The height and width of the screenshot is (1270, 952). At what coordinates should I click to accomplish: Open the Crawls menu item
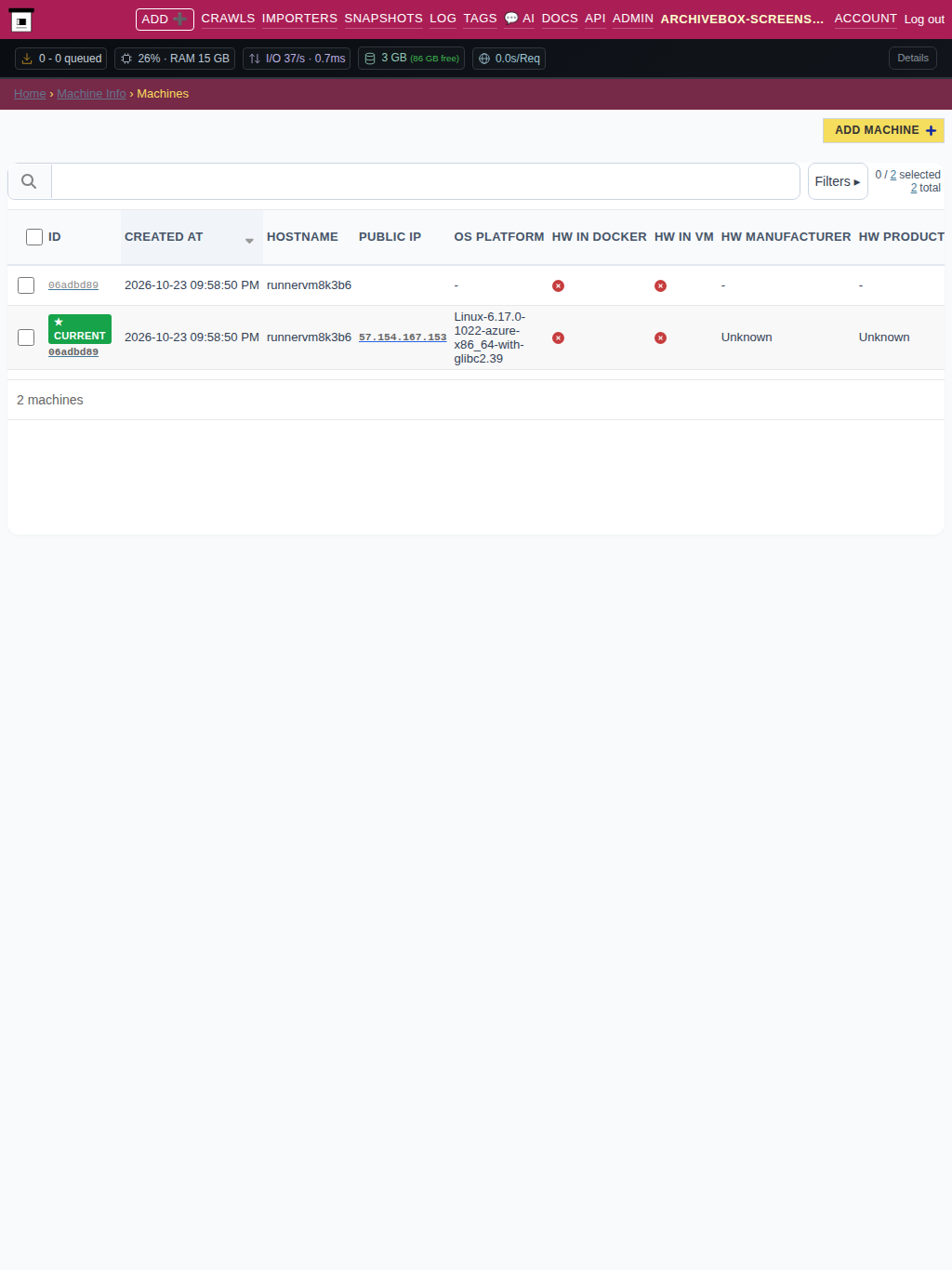click(228, 19)
